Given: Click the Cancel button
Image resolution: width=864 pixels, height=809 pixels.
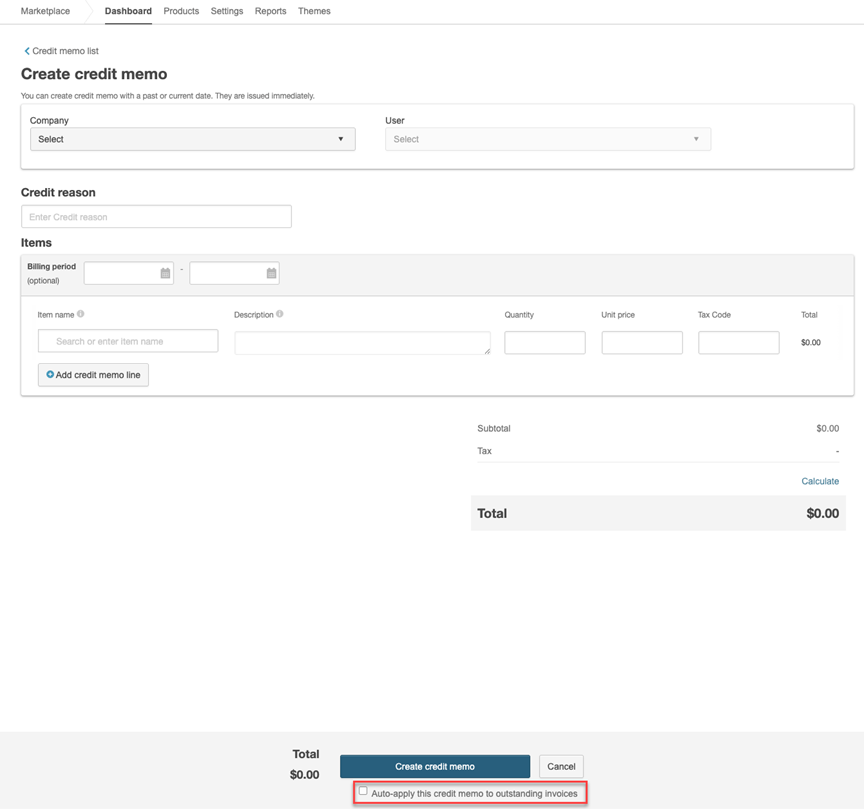Looking at the screenshot, I should [x=561, y=767].
